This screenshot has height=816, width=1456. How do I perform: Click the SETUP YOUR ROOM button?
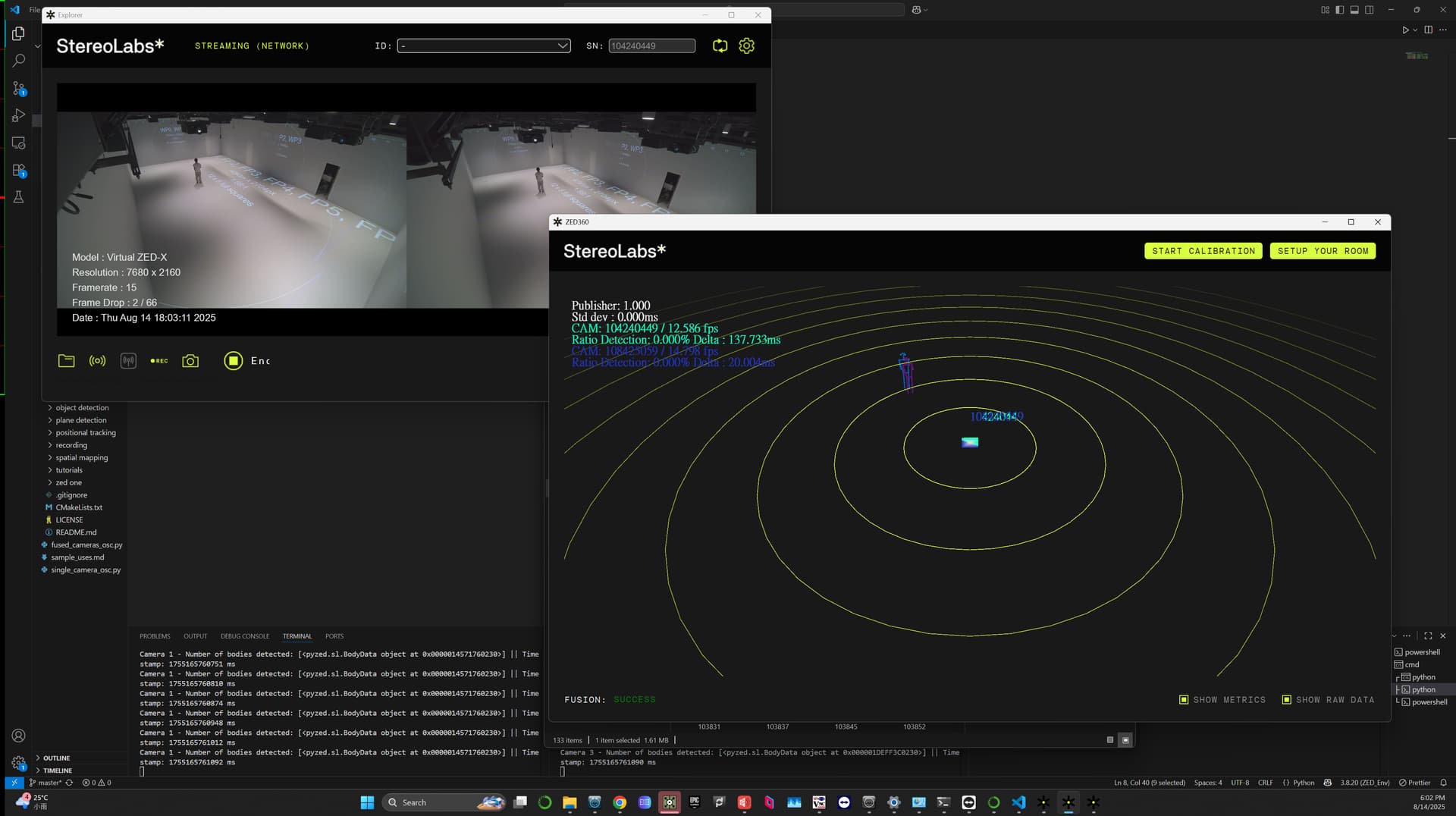(1323, 251)
